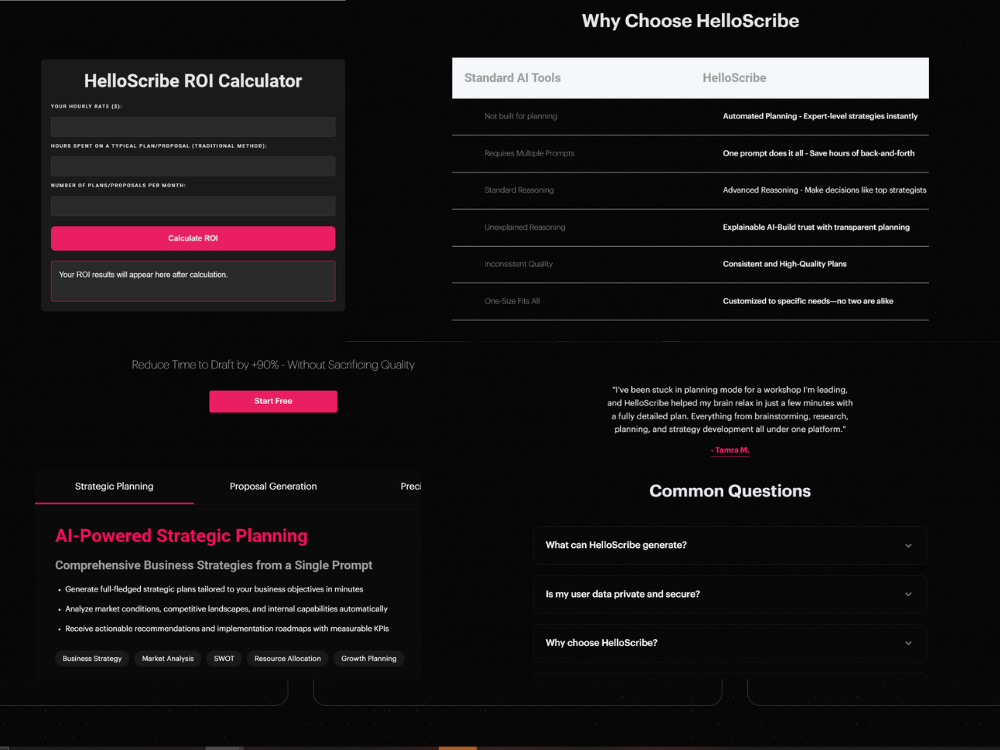Screen dimensions: 1000x750
Task: Select the Resource Allocation tag
Action: point(288,659)
